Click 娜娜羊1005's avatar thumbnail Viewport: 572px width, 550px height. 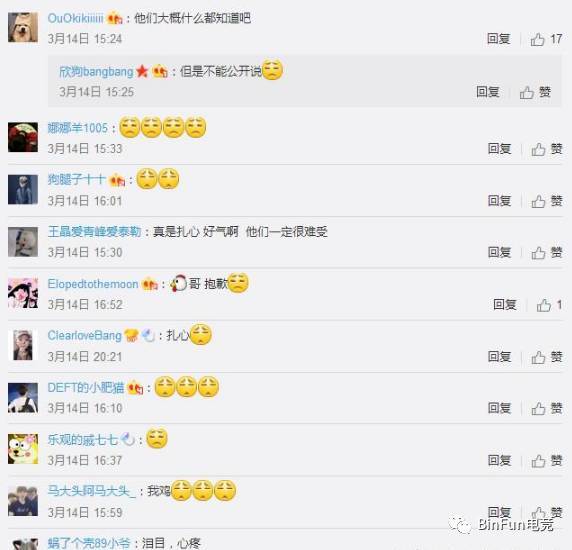pos(23,137)
